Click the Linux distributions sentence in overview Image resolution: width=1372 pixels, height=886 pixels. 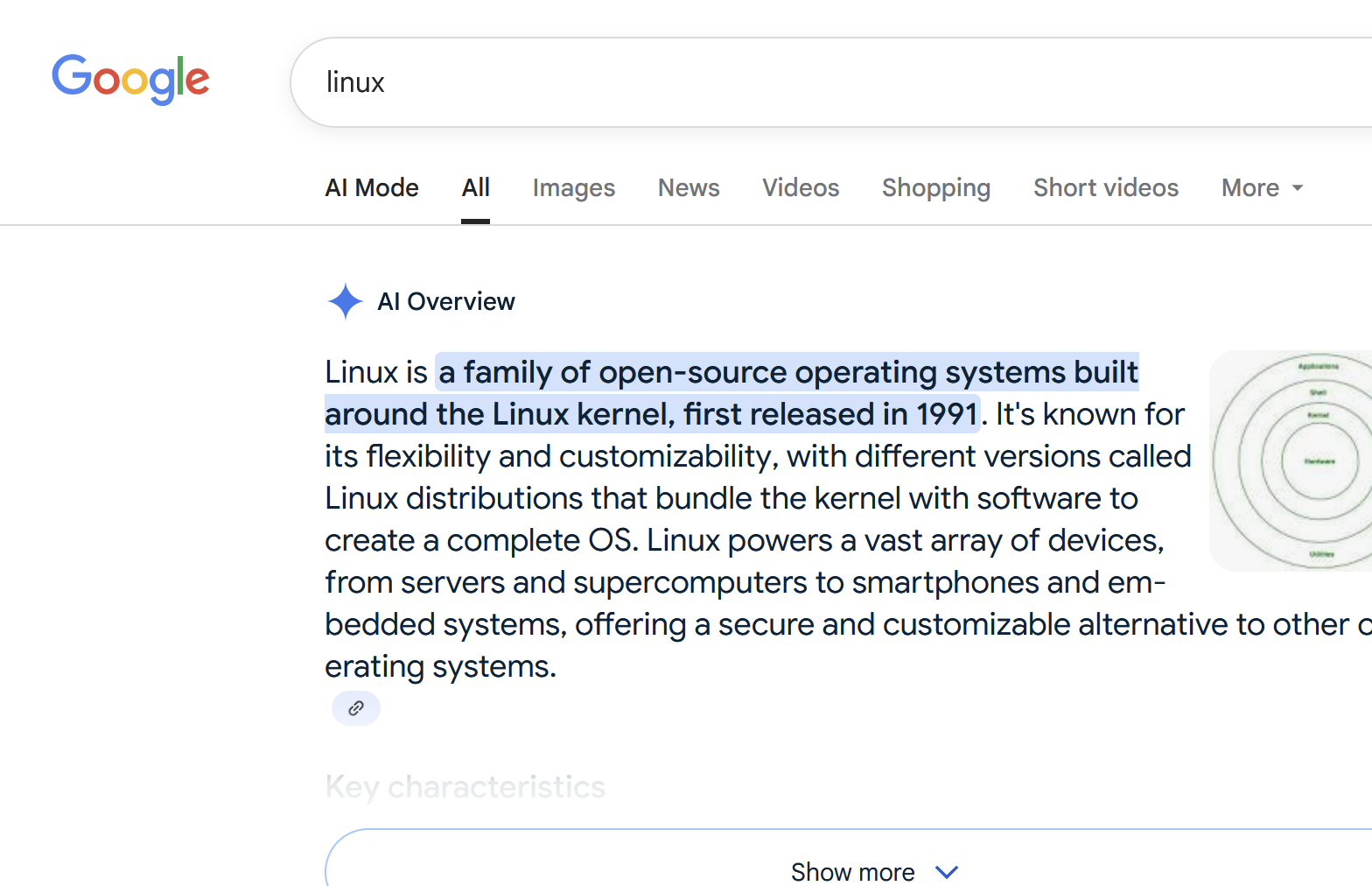758,477
